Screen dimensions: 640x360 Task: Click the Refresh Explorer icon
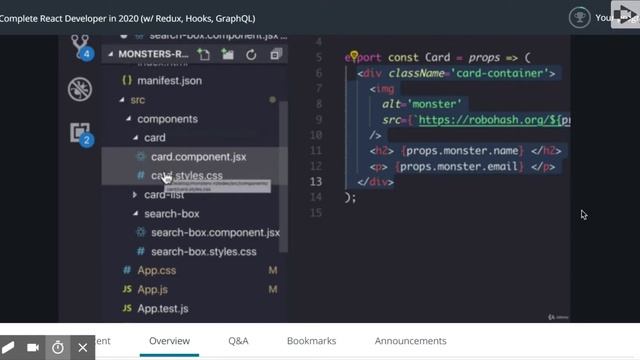click(x=251, y=54)
